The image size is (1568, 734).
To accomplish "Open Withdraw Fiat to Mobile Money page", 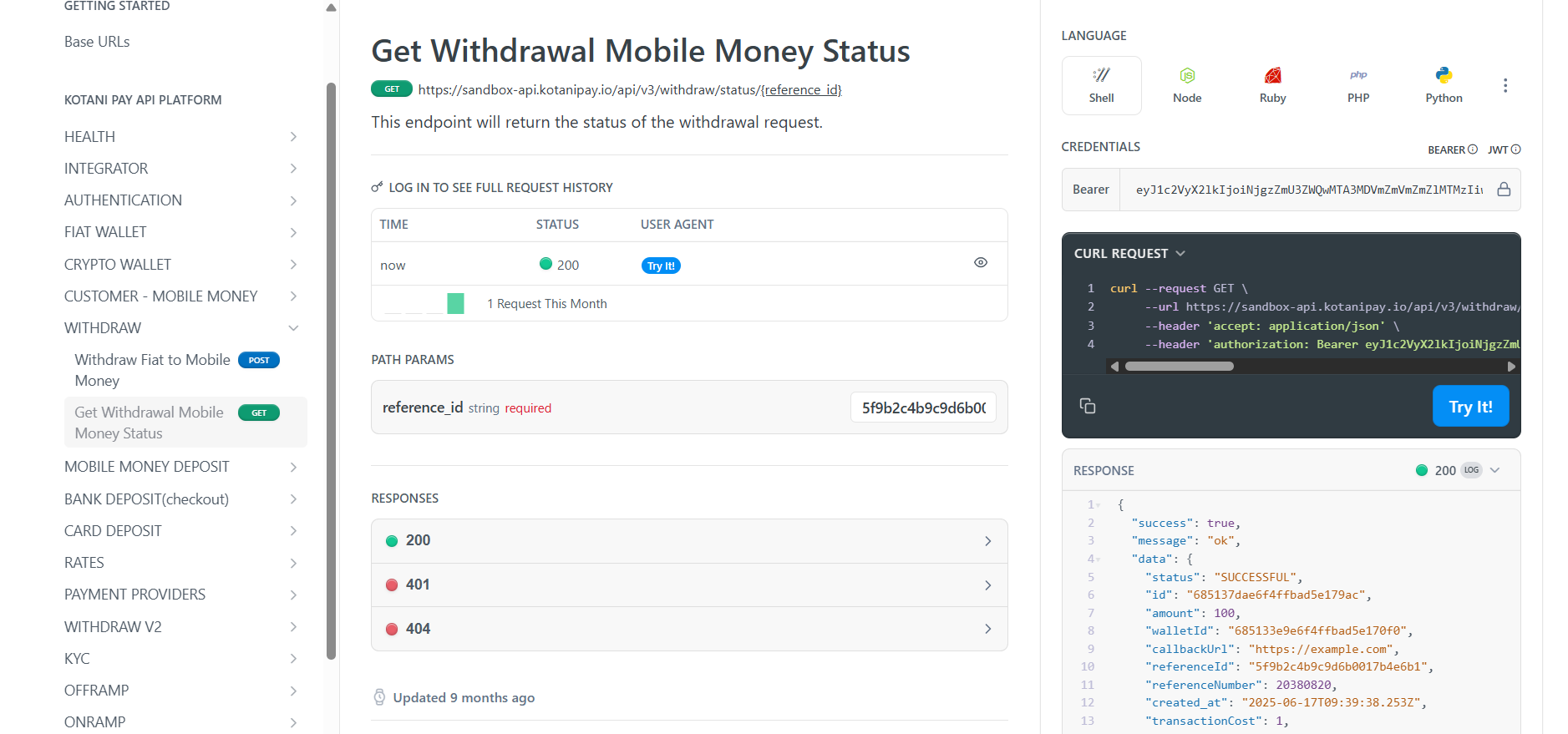I will click(x=185, y=370).
